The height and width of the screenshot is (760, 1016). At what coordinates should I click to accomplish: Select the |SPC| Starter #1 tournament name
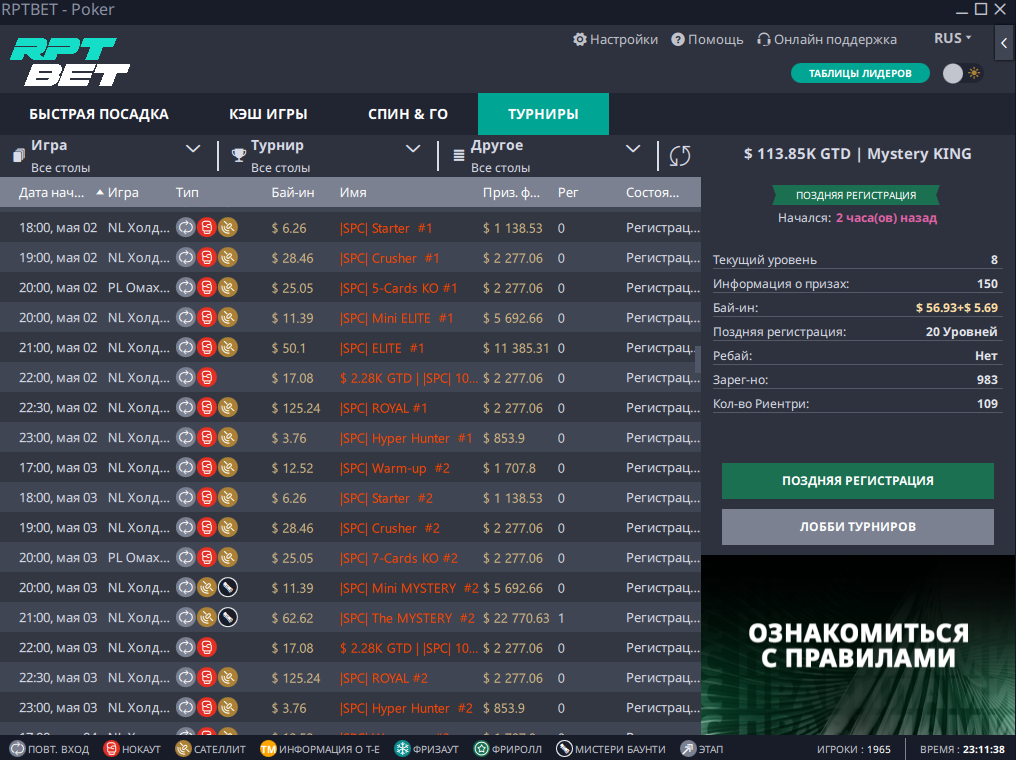[x=386, y=228]
